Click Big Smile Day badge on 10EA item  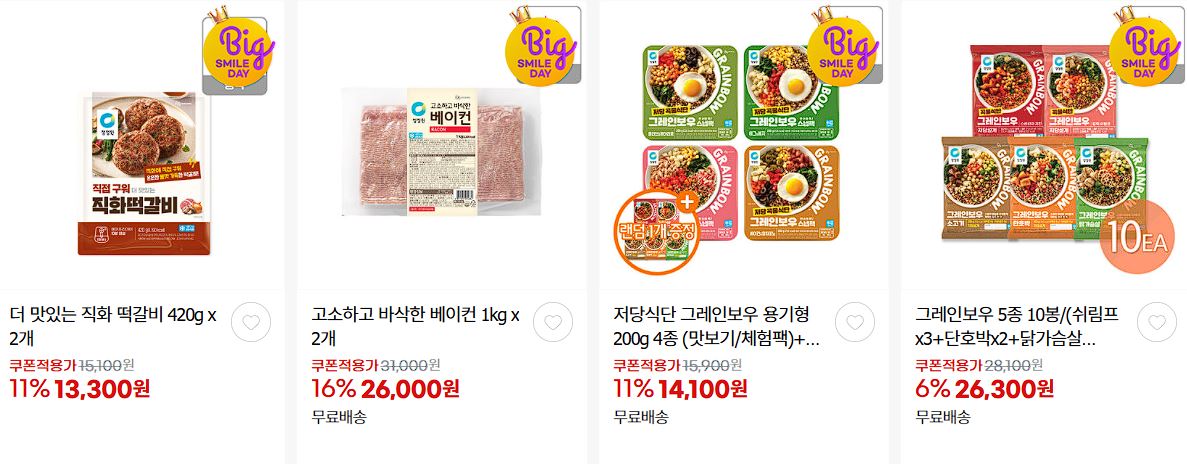pos(1145,47)
